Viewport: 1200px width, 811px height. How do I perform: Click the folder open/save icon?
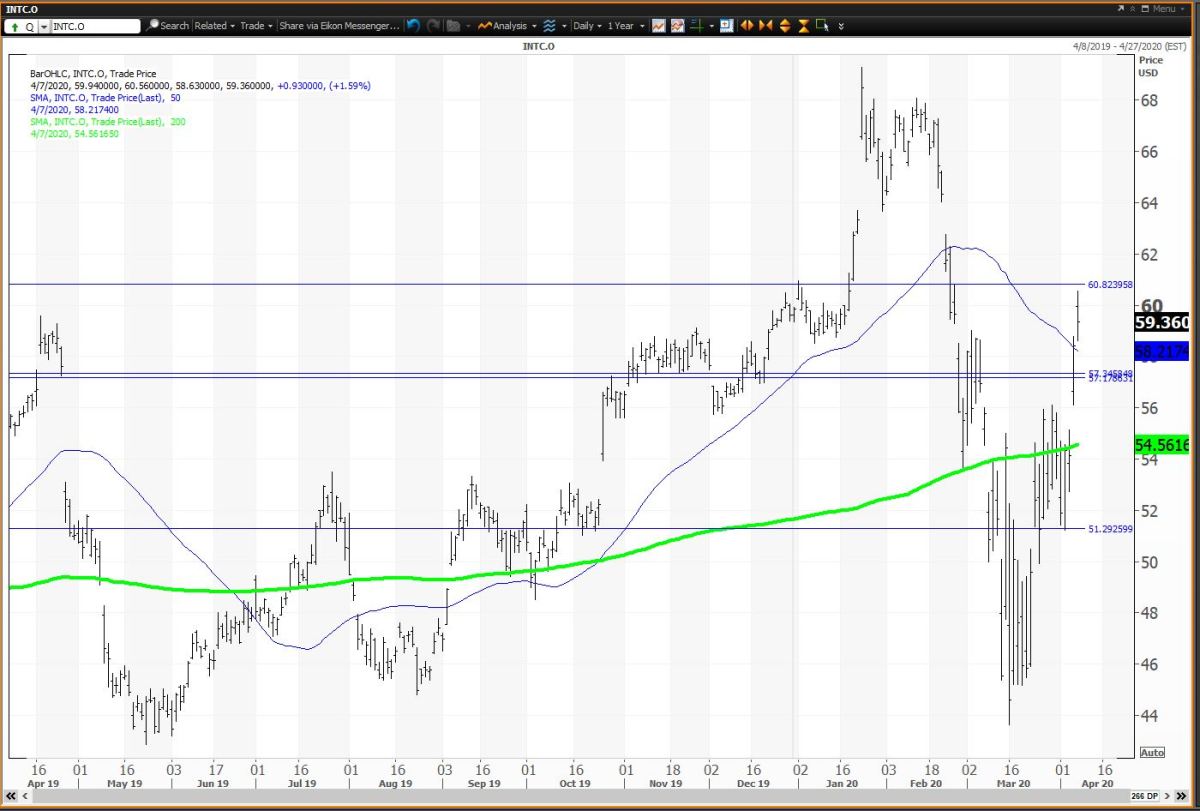(453, 25)
